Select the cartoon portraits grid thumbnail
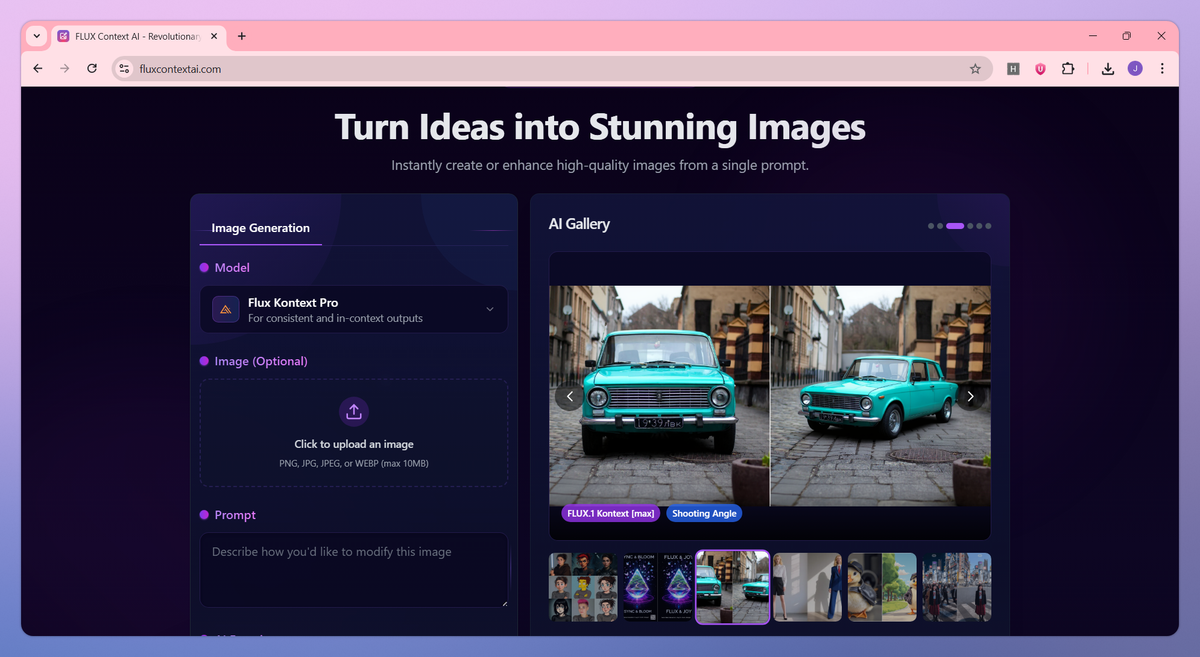 click(583, 587)
